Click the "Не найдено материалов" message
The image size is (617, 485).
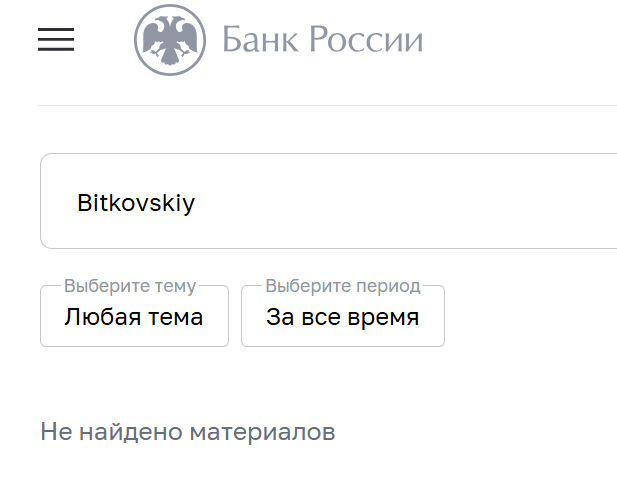tap(188, 432)
